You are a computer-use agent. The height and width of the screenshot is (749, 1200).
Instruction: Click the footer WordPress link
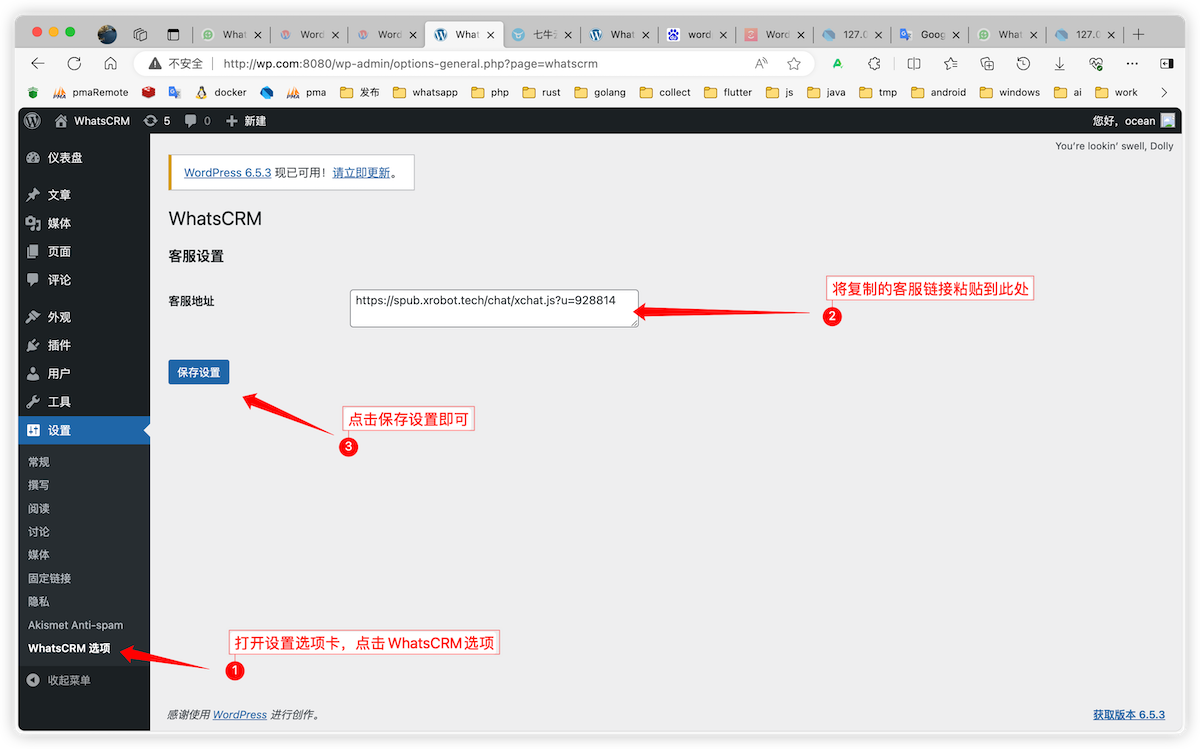(240, 715)
